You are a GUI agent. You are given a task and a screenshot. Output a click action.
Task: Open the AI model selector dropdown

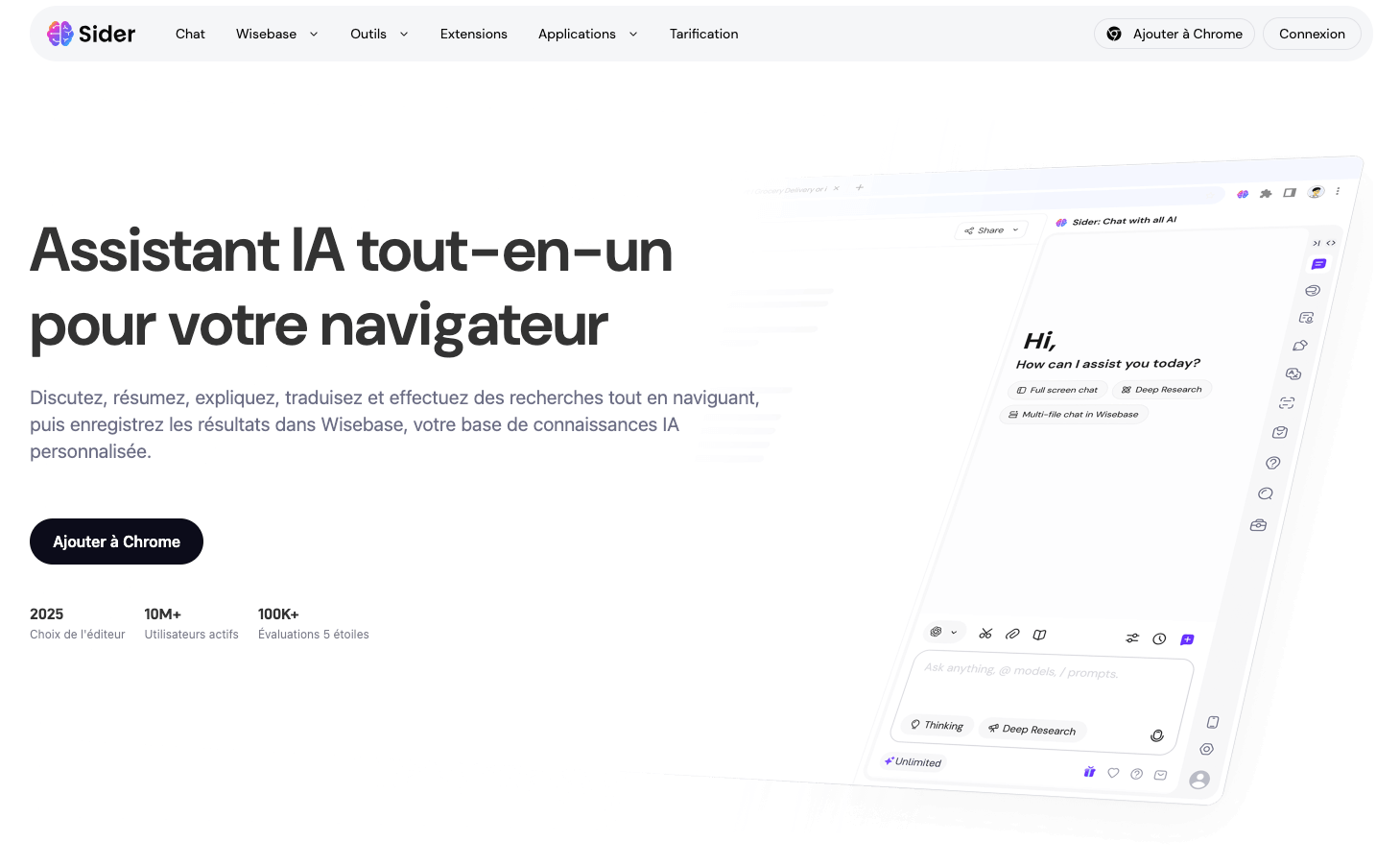click(x=944, y=632)
